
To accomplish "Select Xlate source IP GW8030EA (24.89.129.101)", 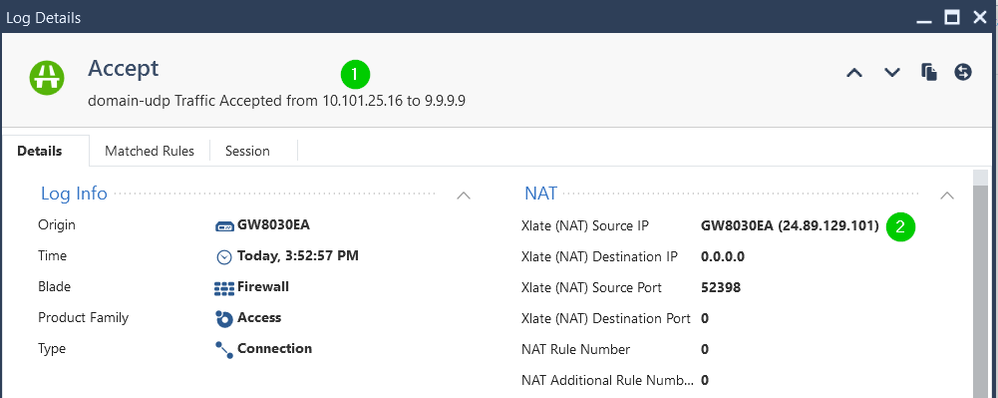I will tap(790, 225).
